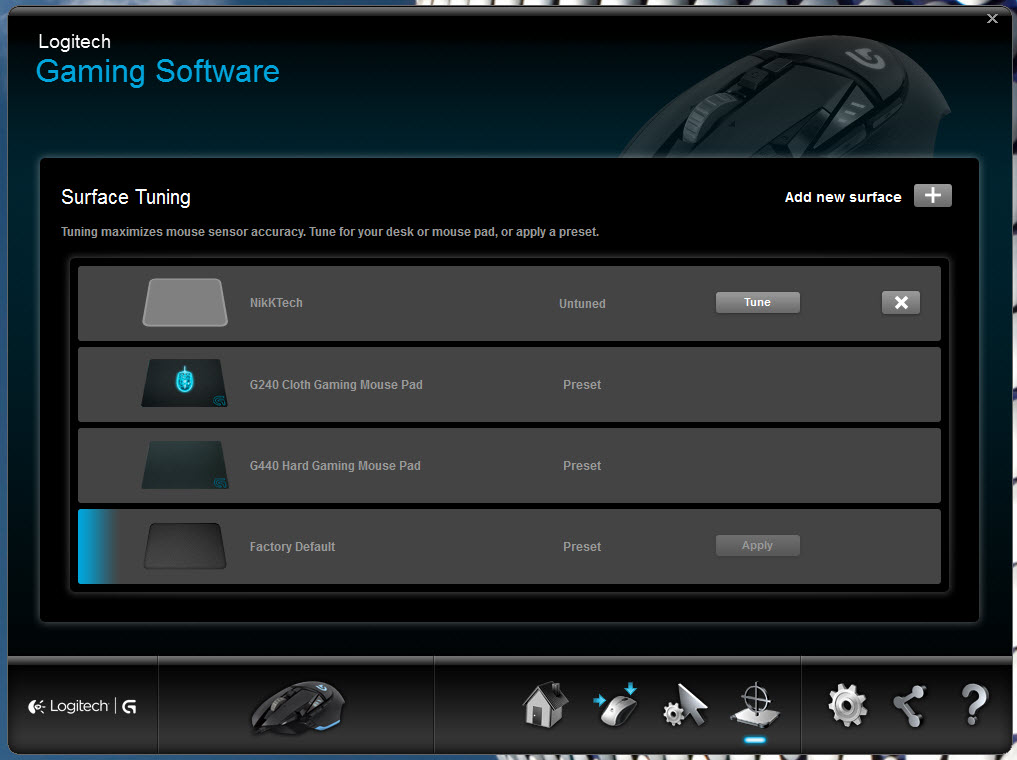Click the NikKTech surface name

pyautogui.click(x=276, y=303)
